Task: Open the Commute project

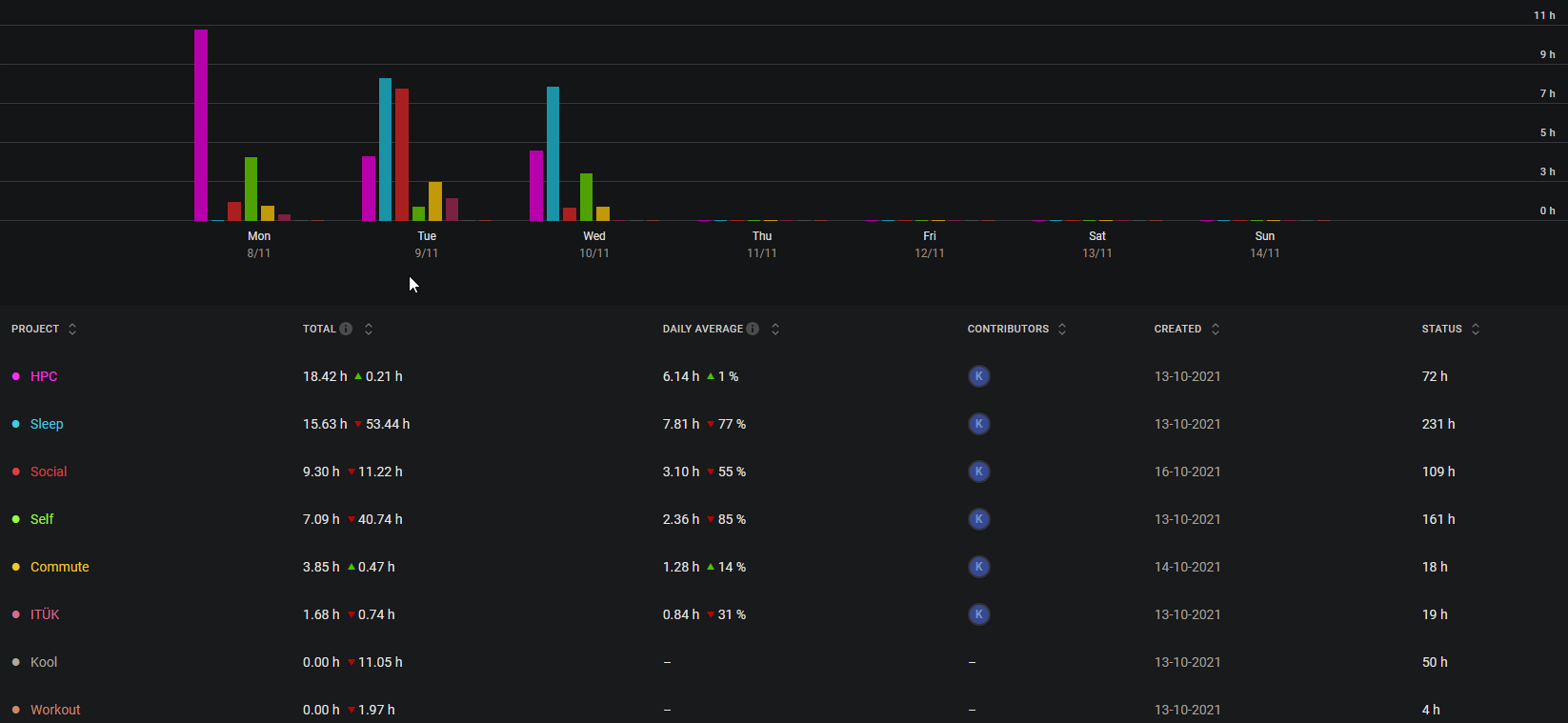Action: pyautogui.click(x=60, y=567)
